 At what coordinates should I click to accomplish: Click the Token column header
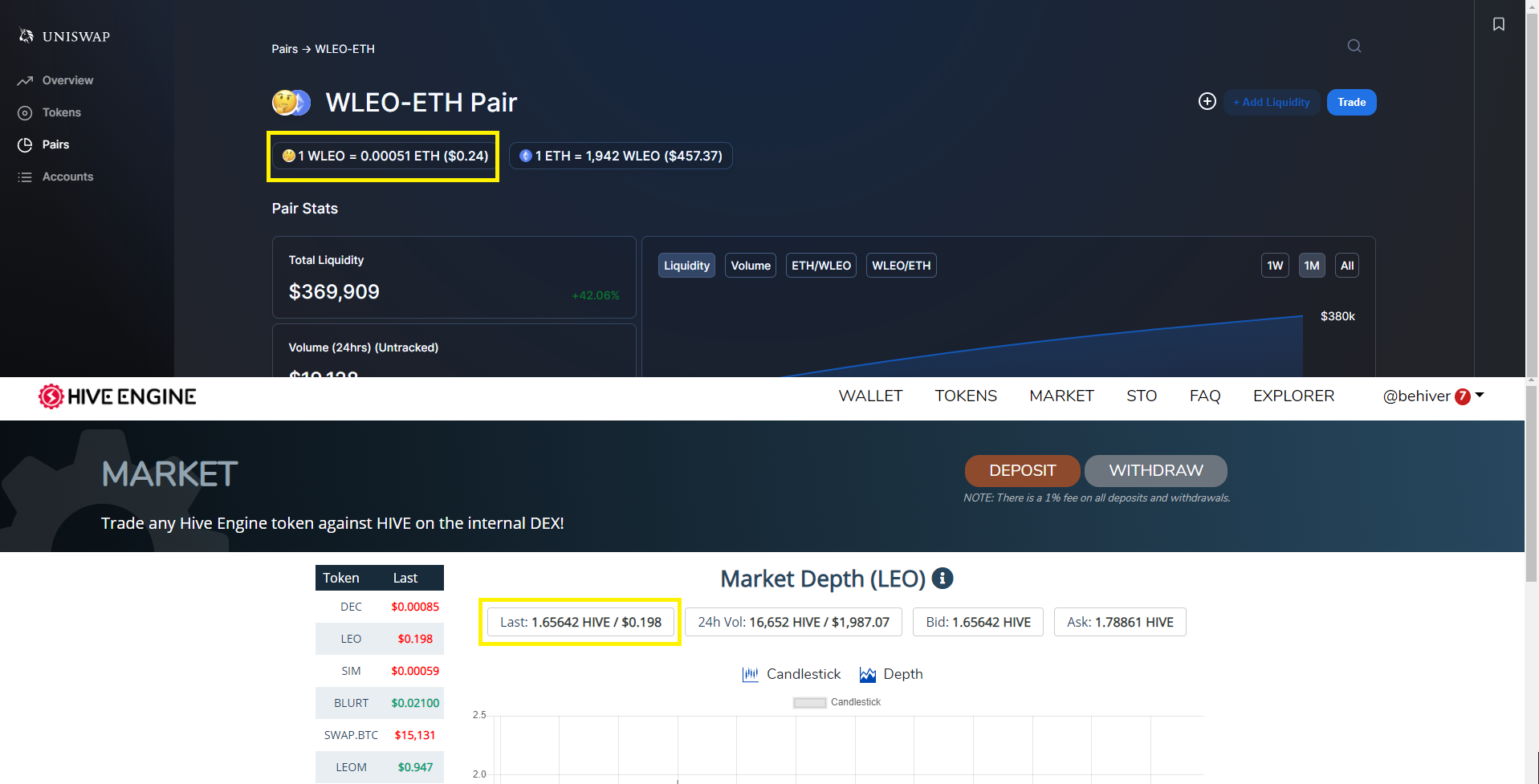(x=341, y=578)
